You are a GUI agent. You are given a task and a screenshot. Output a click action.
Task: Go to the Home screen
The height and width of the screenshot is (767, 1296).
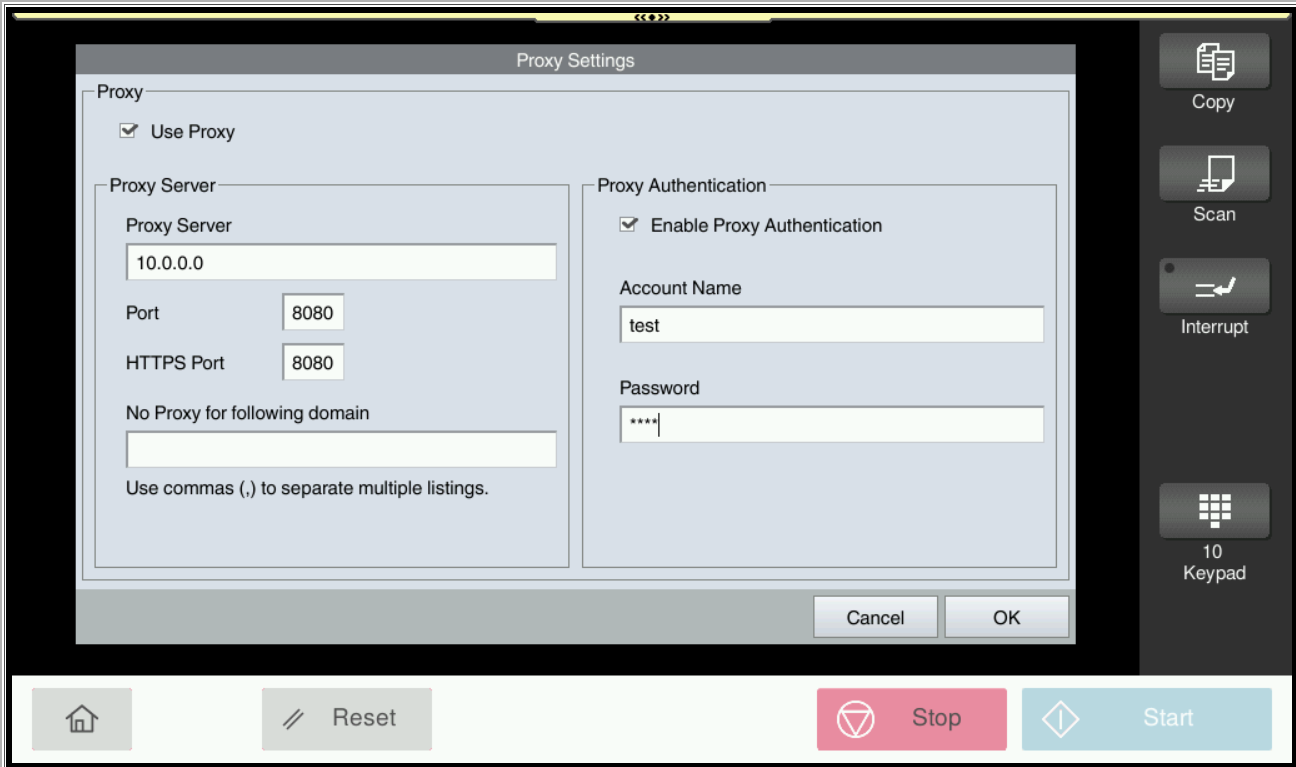(x=82, y=718)
